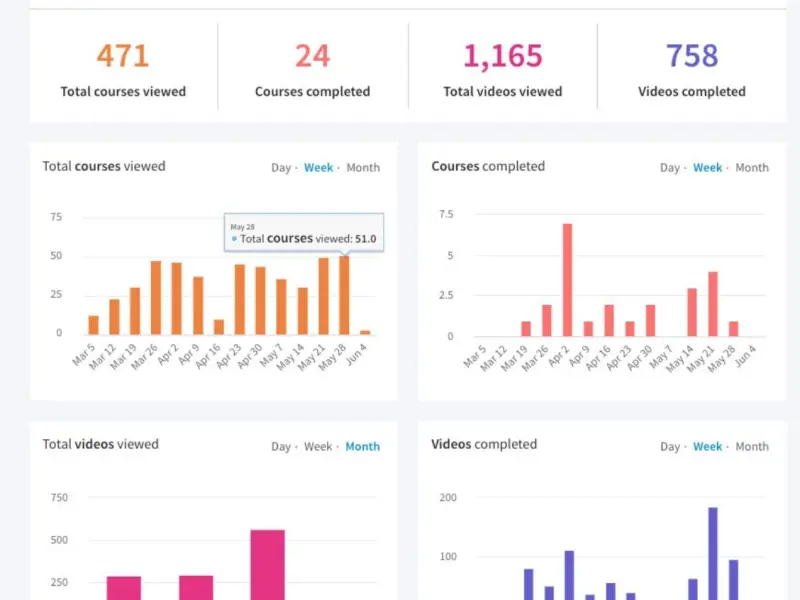Click the 471 Total courses viewed stat
Screen dimensions: 800x600
(123, 57)
